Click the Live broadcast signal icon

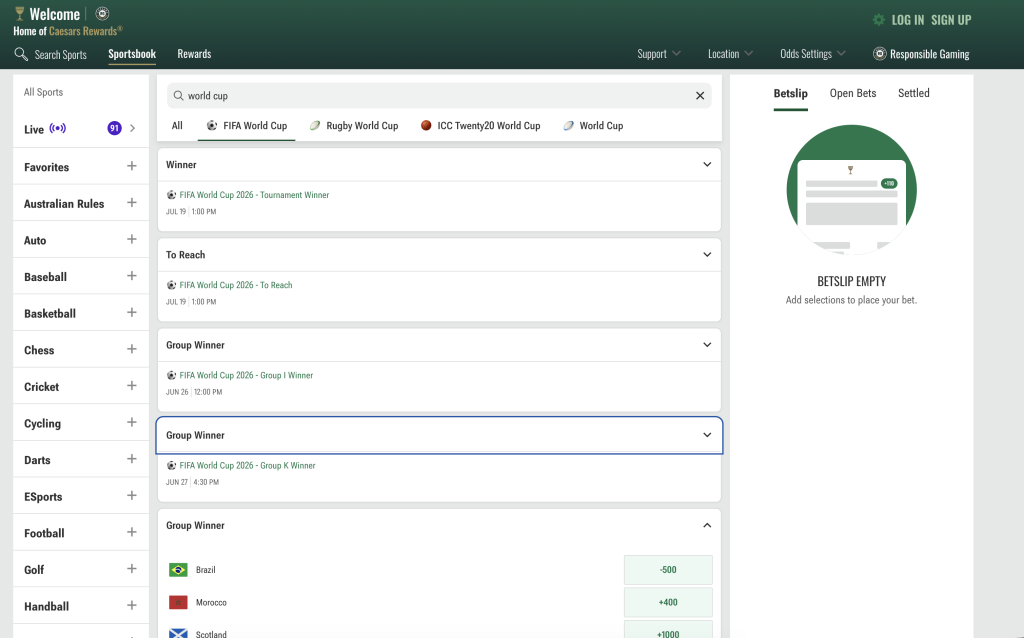tap(57, 128)
